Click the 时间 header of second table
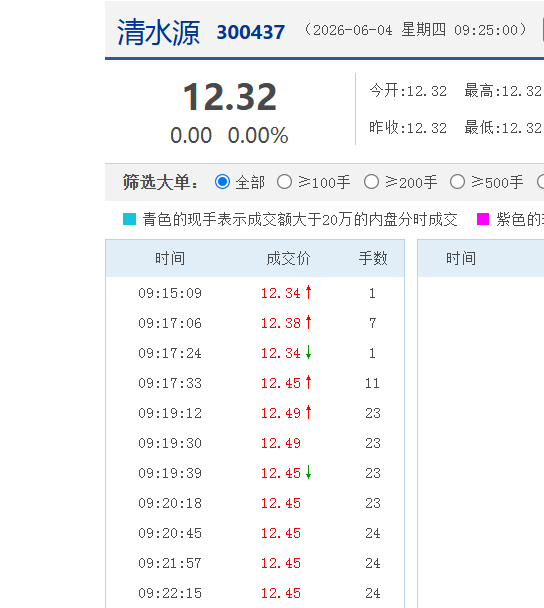 461,258
